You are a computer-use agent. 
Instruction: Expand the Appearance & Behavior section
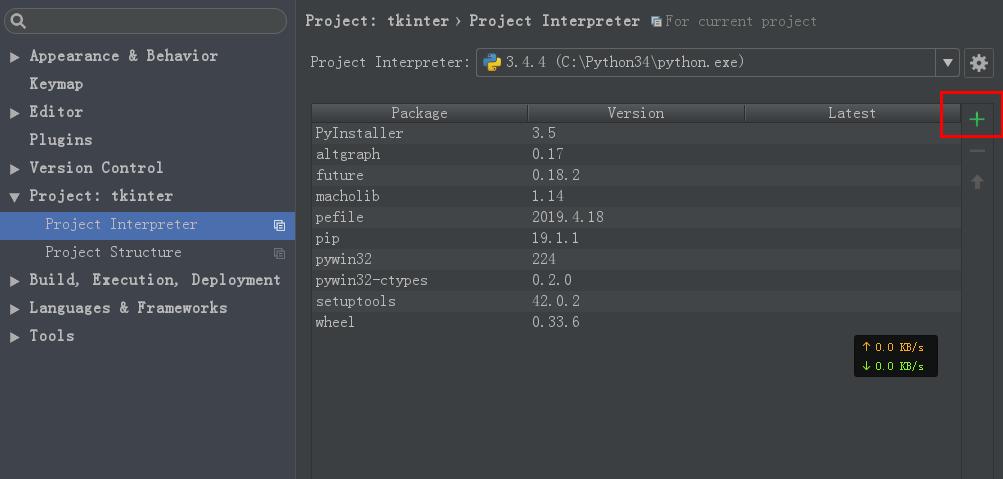point(15,58)
